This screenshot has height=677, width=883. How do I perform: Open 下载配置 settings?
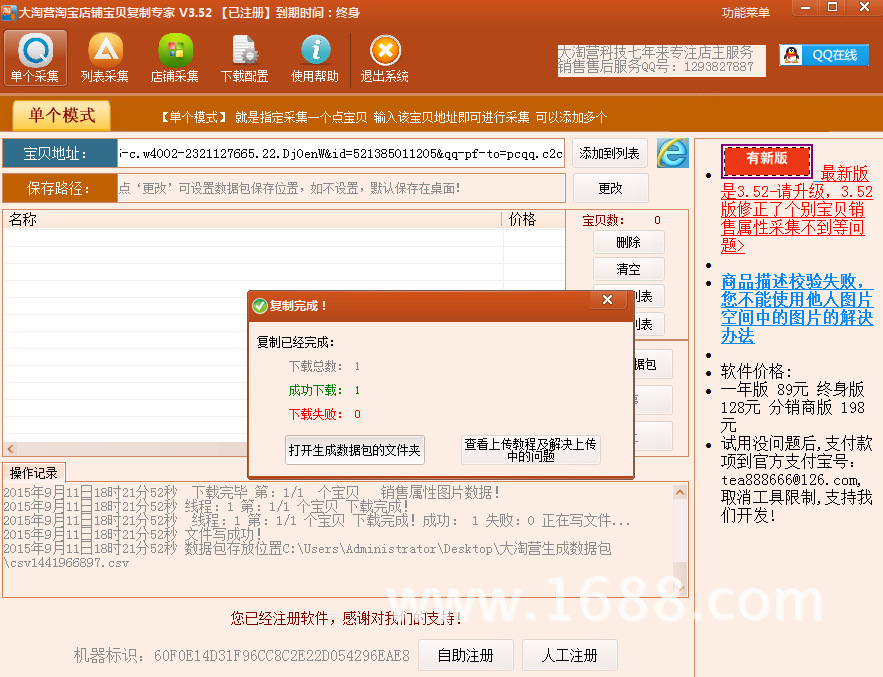coord(244,58)
